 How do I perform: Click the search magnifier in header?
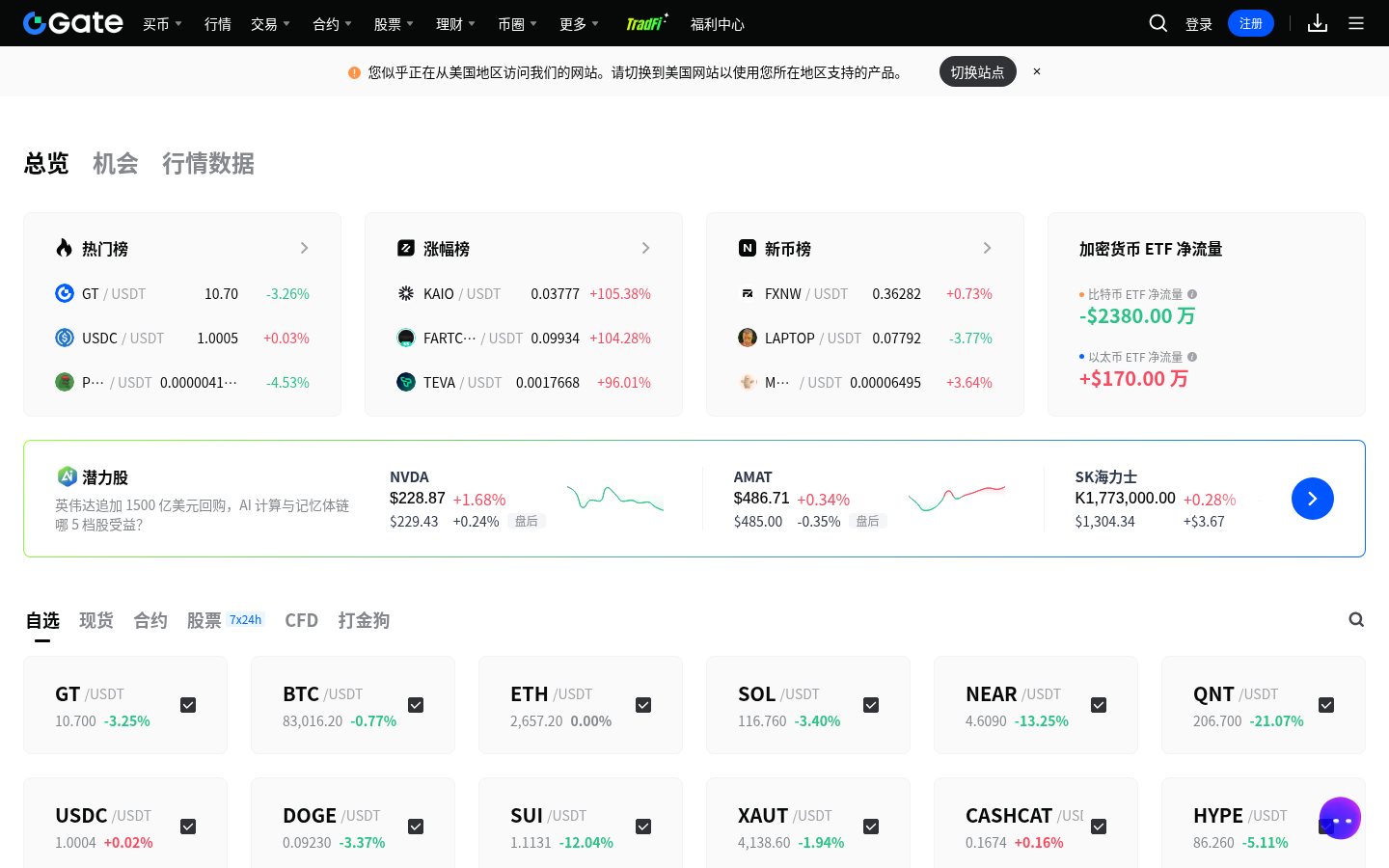point(1158,23)
